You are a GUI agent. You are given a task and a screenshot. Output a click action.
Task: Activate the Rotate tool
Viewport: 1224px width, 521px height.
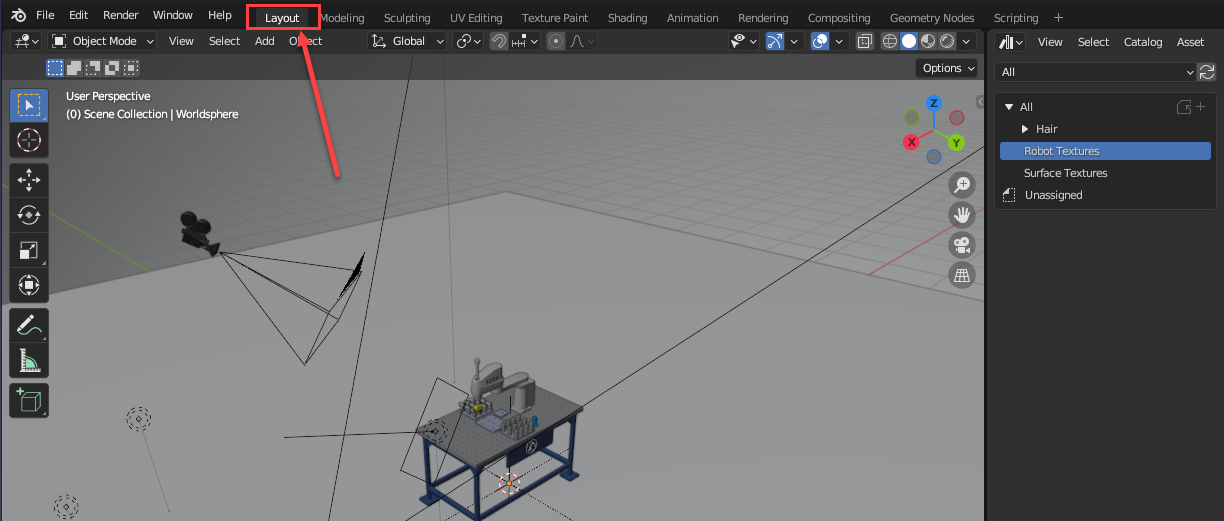(x=29, y=215)
